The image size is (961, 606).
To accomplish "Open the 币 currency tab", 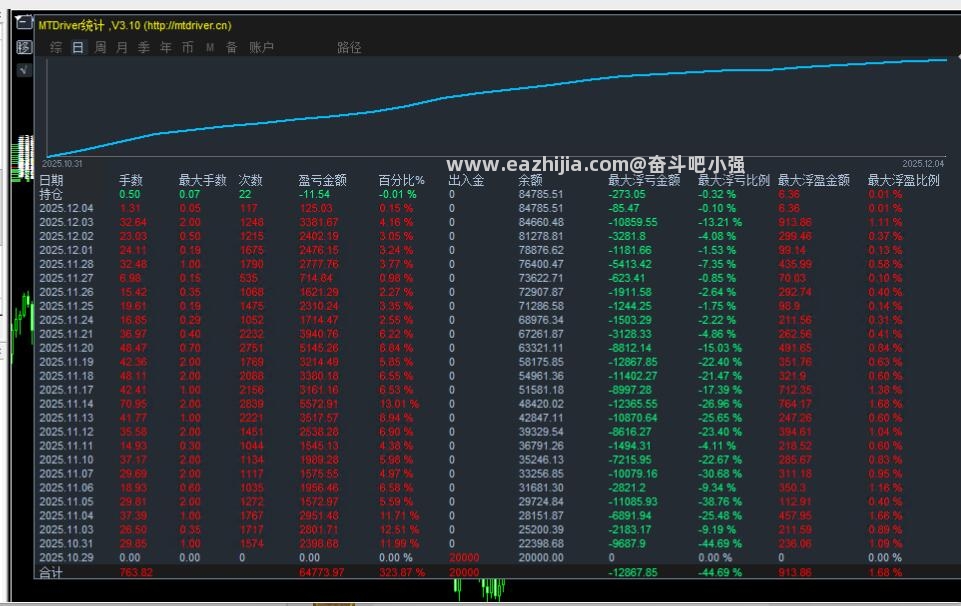I will [188, 48].
